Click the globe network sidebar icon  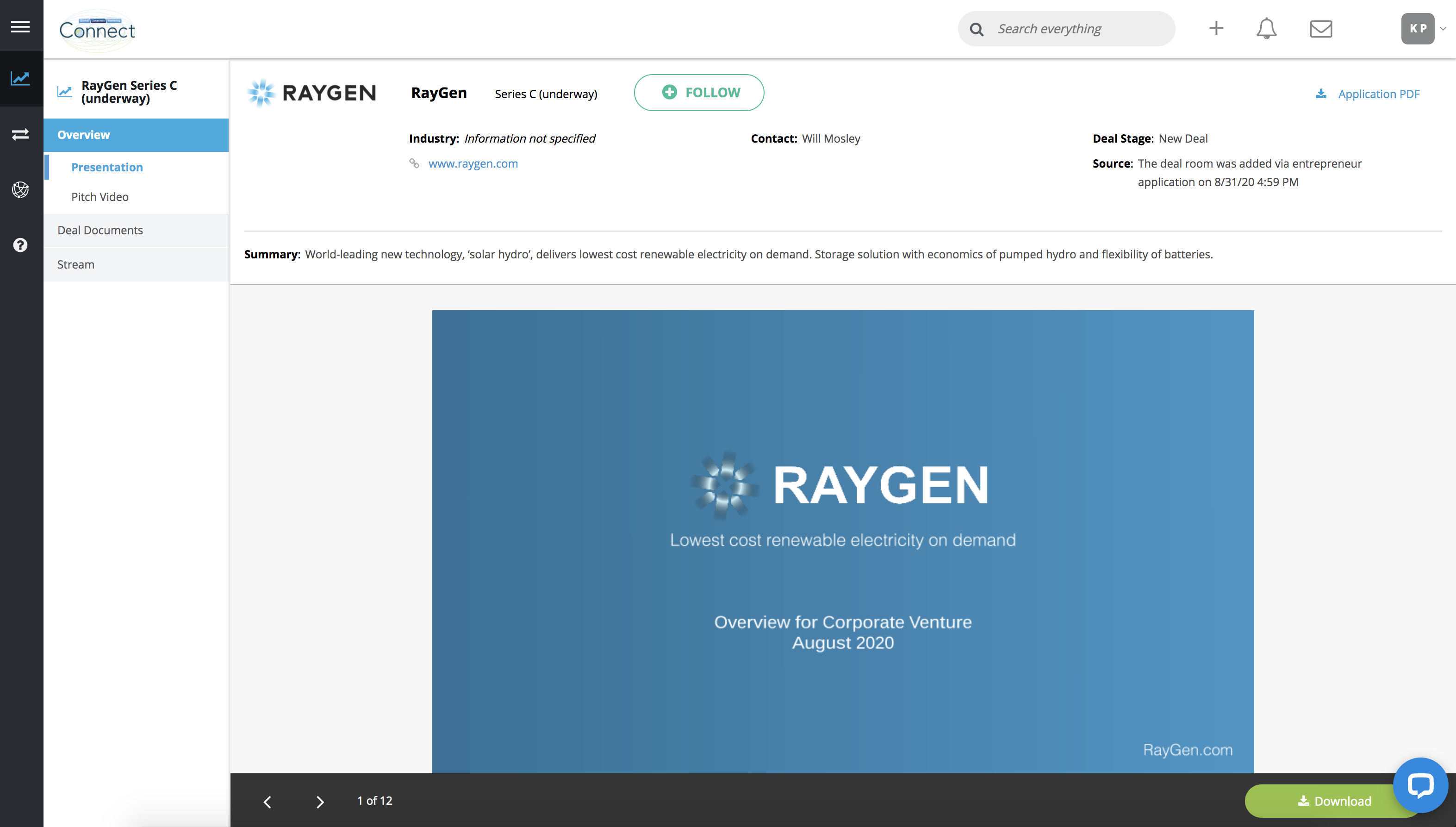tap(20, 189)
